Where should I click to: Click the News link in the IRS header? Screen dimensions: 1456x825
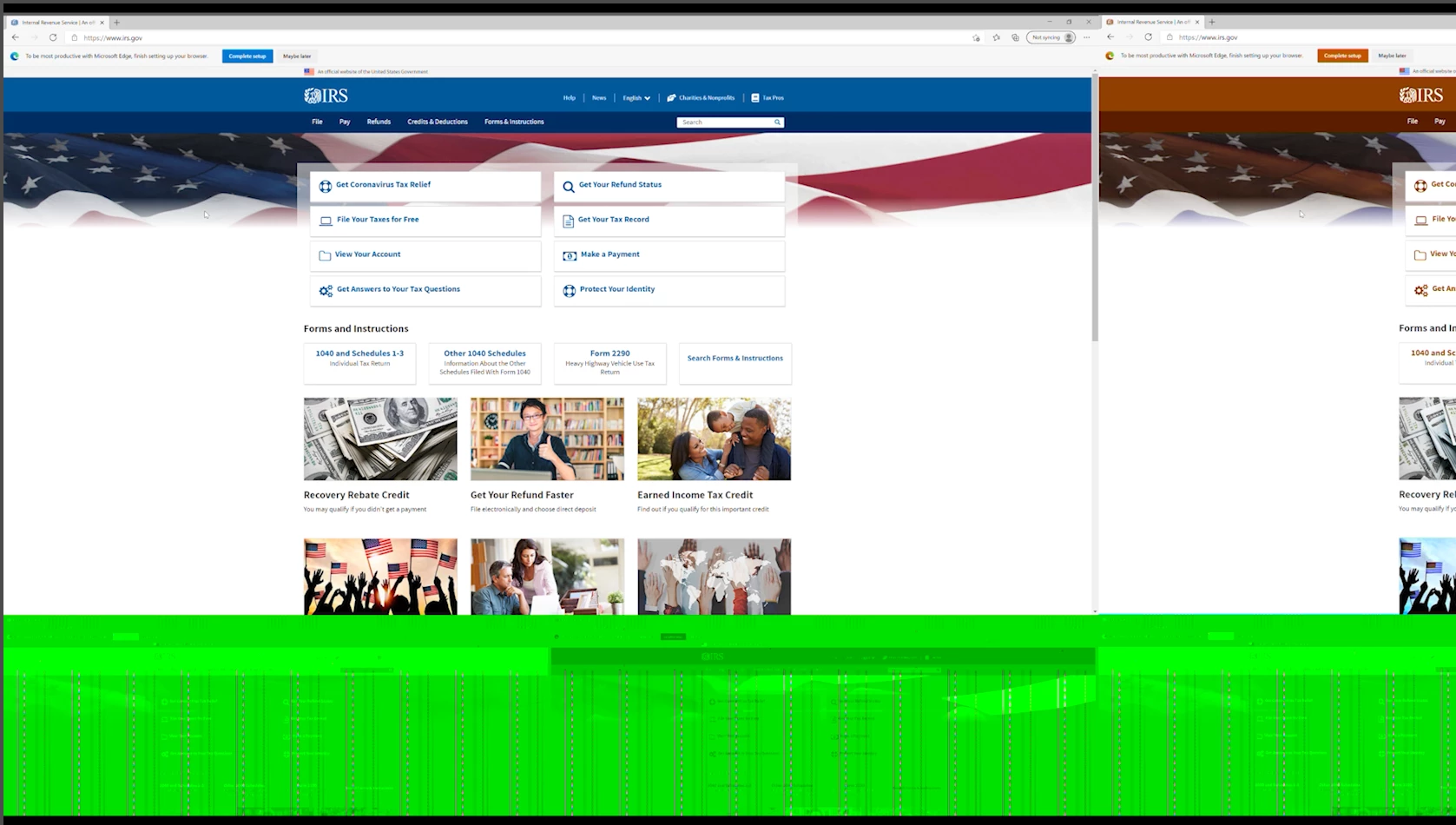pos(599,98)
